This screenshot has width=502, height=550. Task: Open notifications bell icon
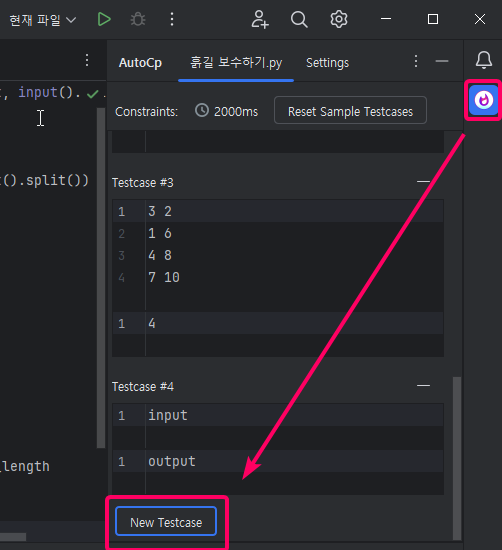[x=484, y=60]
